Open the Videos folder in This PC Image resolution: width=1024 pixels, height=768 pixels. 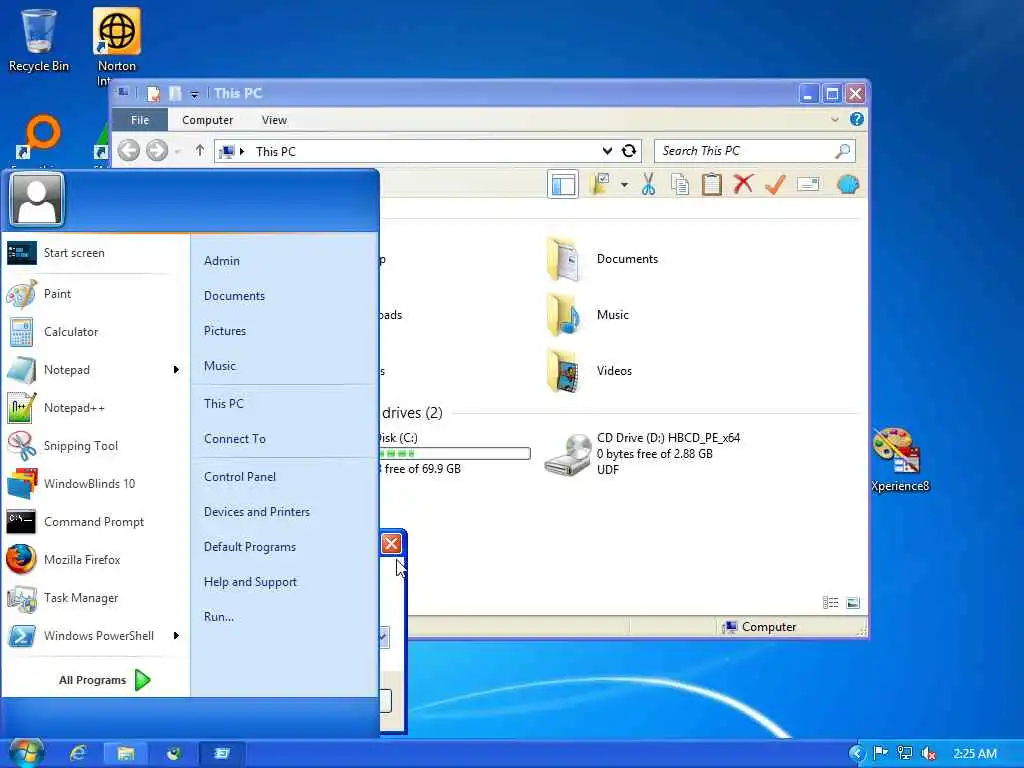590,371
